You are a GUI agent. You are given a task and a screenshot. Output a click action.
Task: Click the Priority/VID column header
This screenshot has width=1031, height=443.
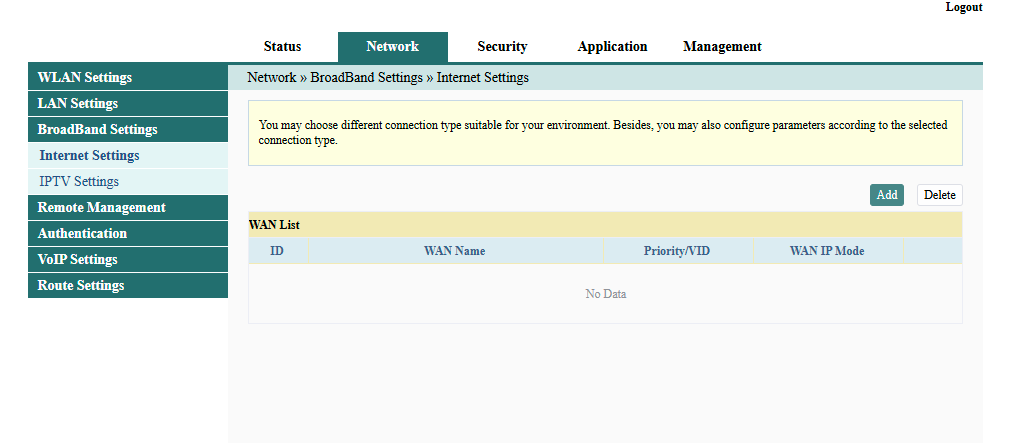tap(676, 251)
